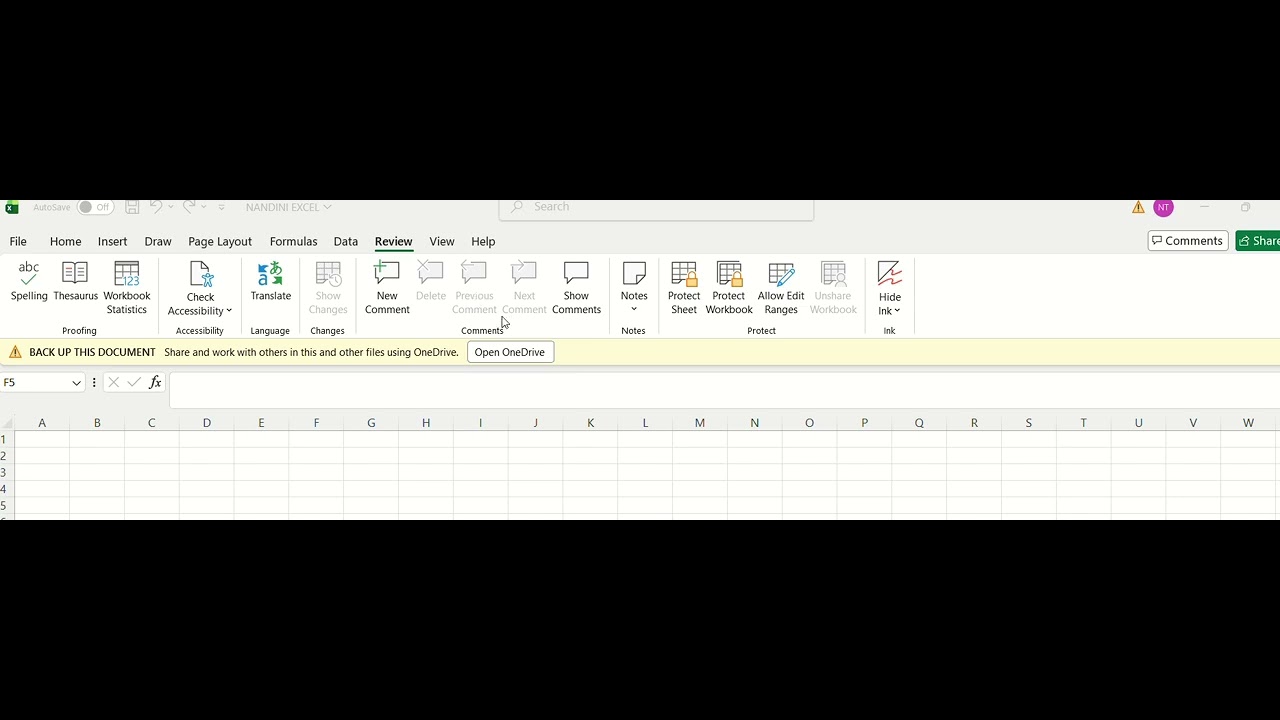The height and width of the screenshot is (720, 1280).
Task: Click the formula bar cancel X
Action: pos(113,382)
